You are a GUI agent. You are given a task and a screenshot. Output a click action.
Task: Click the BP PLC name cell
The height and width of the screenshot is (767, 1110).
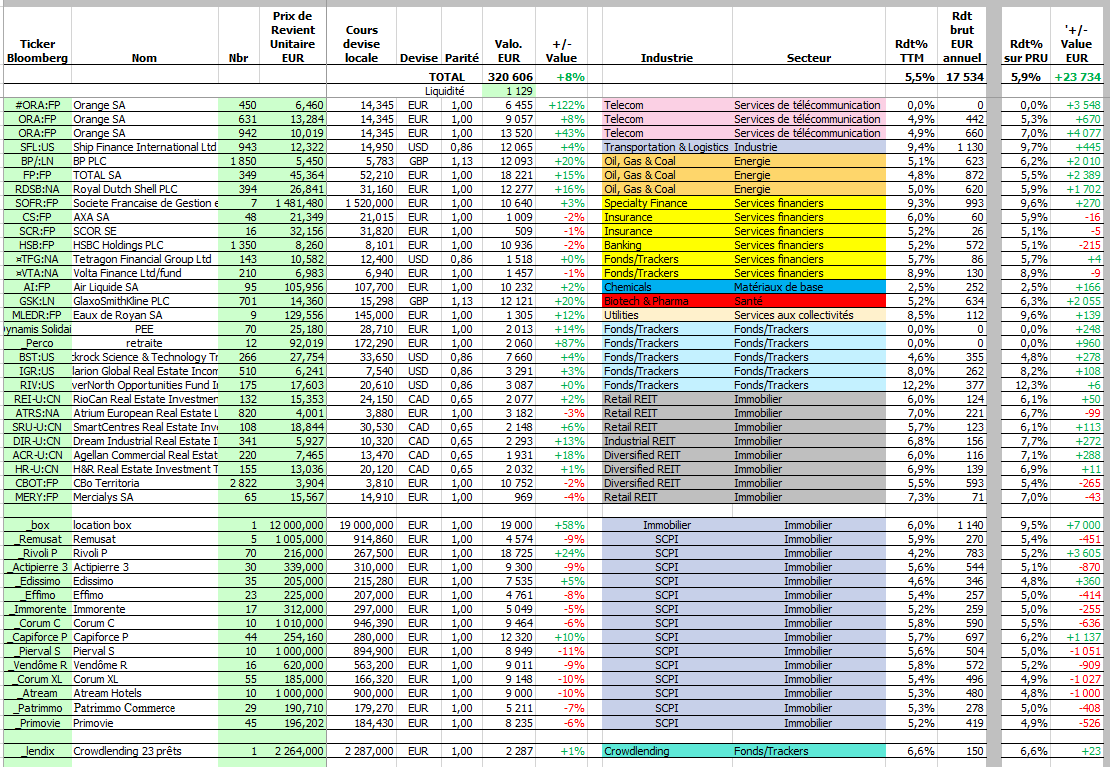tap(145, 161)
